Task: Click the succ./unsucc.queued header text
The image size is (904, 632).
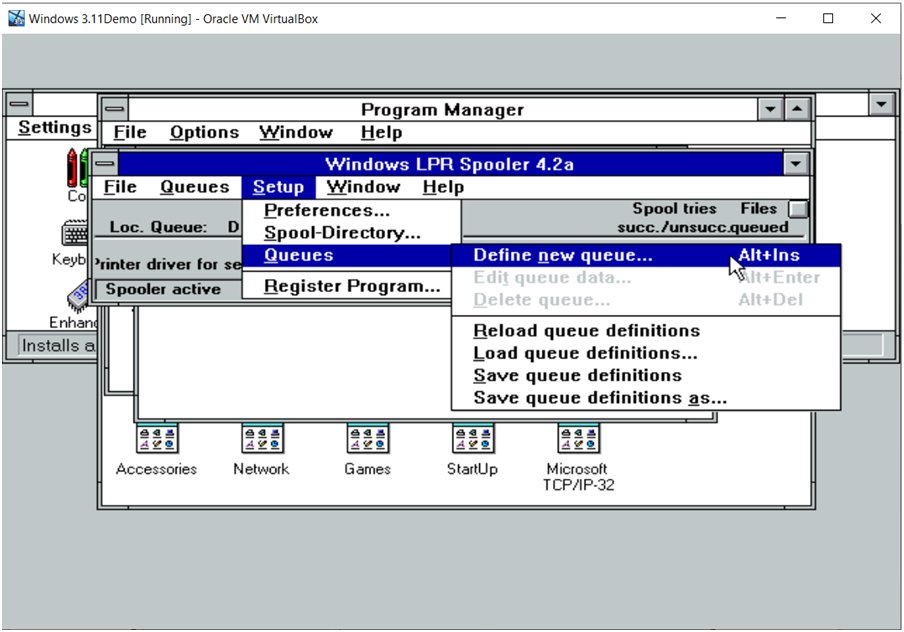Action: (x=703, y=227)
